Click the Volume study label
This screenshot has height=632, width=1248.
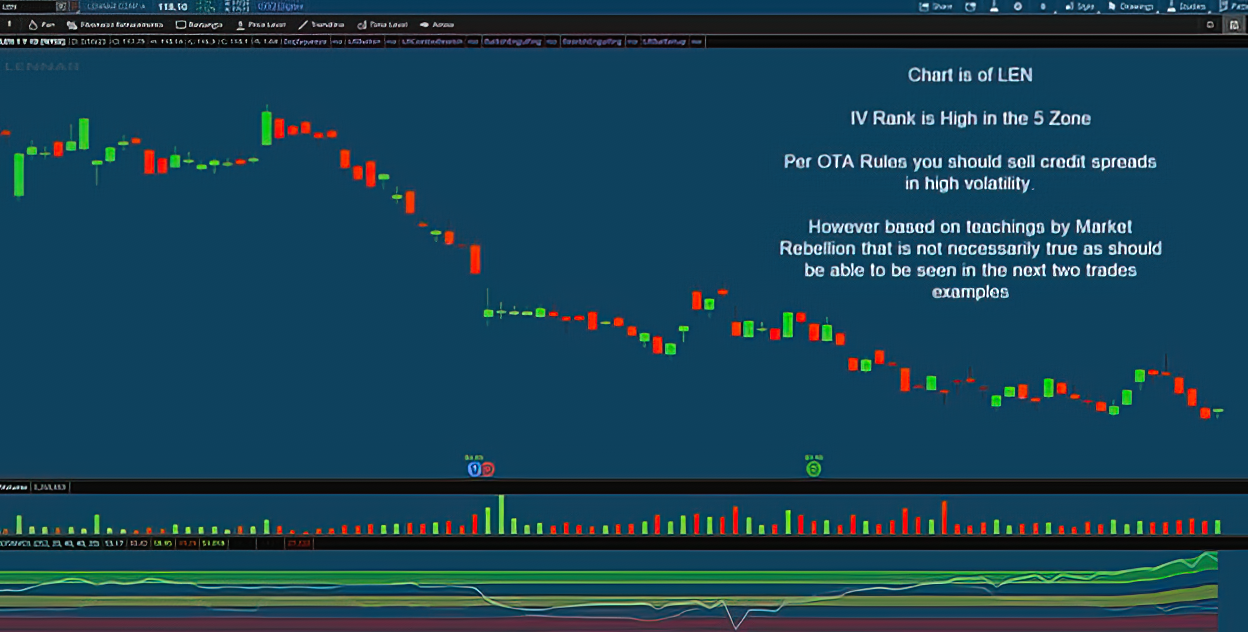pos(14,487)
